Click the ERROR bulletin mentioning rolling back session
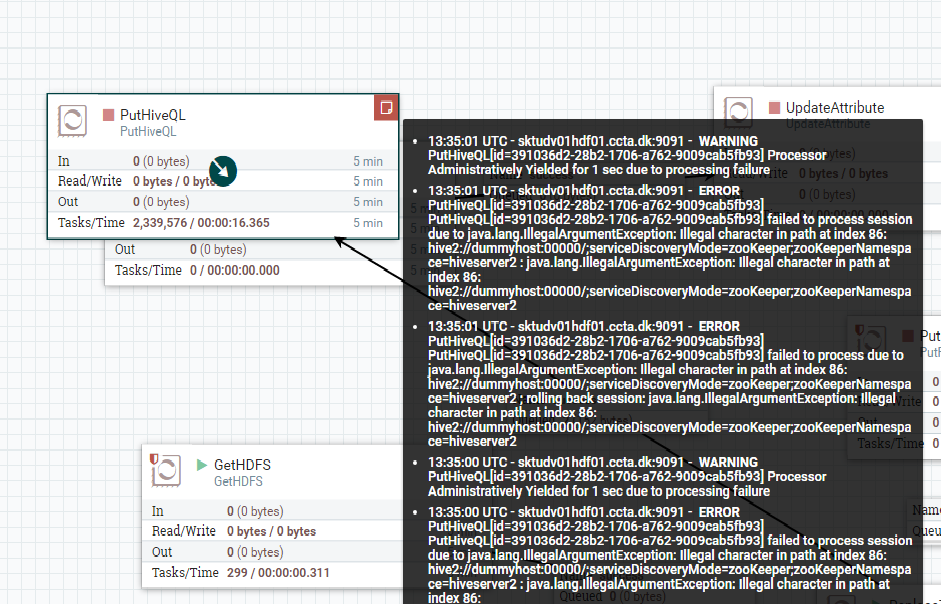 [669, 384]
